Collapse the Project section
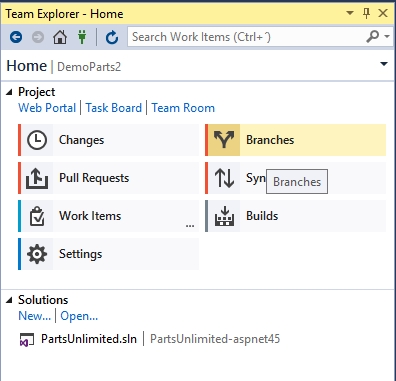Image resolution: width=396 pixels, height=381 pixels. (10, 92)
